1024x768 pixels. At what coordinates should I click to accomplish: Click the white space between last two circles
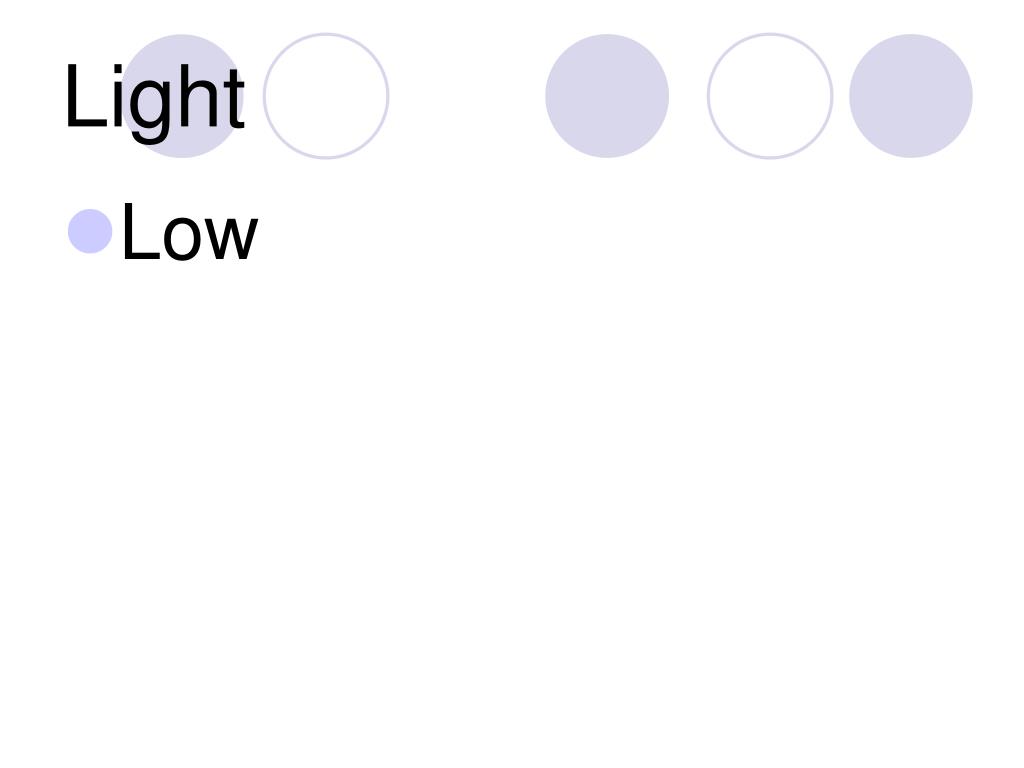tap(841, 96)
